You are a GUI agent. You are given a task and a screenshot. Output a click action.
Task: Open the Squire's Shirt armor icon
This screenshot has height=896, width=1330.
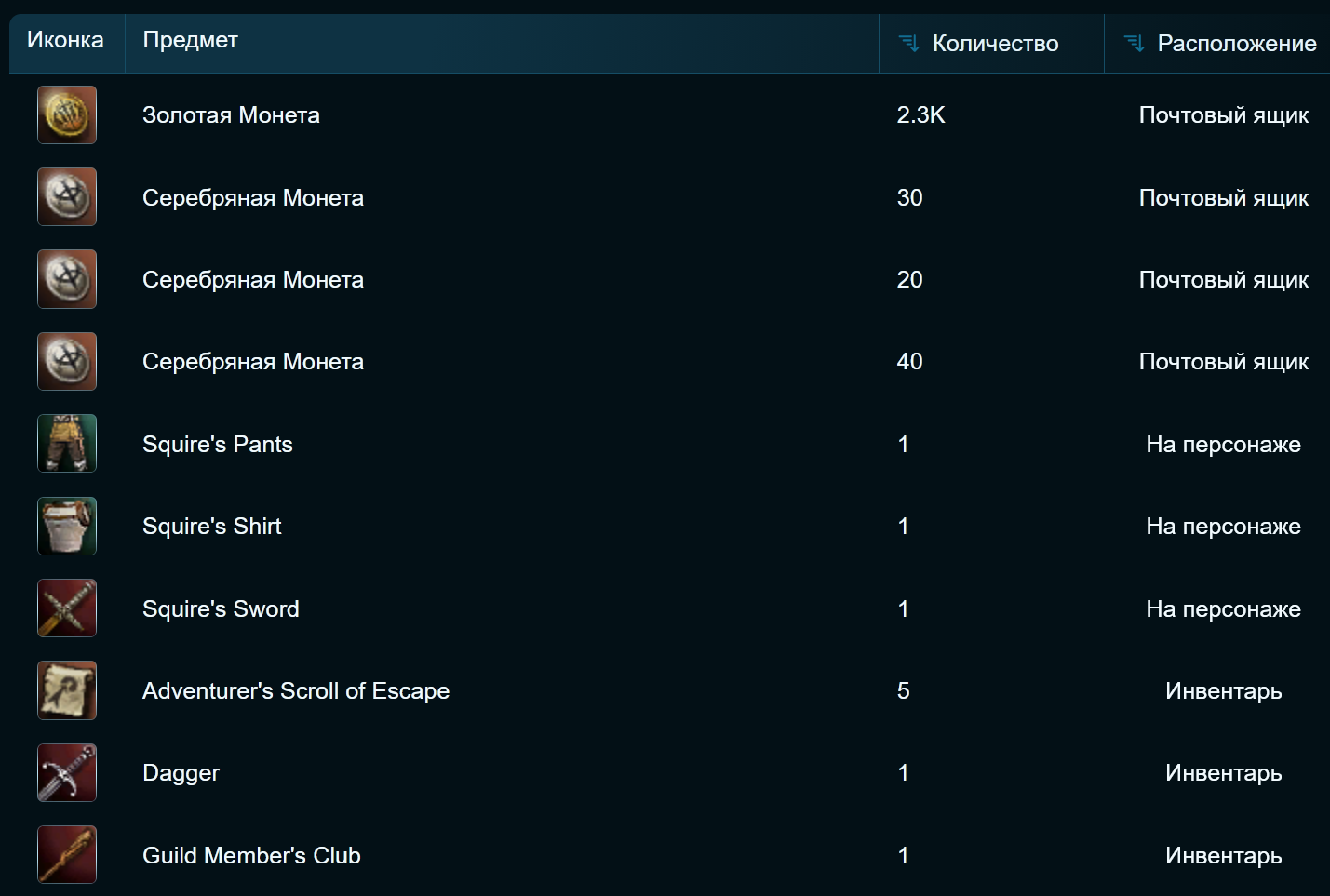click(67, 527)
